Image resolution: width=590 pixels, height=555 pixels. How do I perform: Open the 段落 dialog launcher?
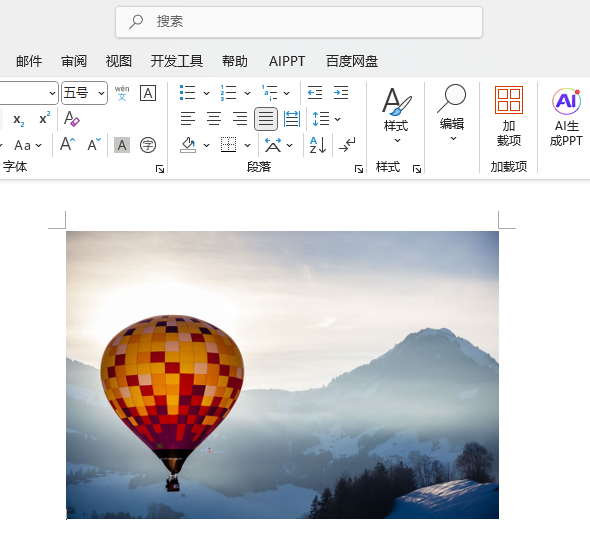(359, 169)
